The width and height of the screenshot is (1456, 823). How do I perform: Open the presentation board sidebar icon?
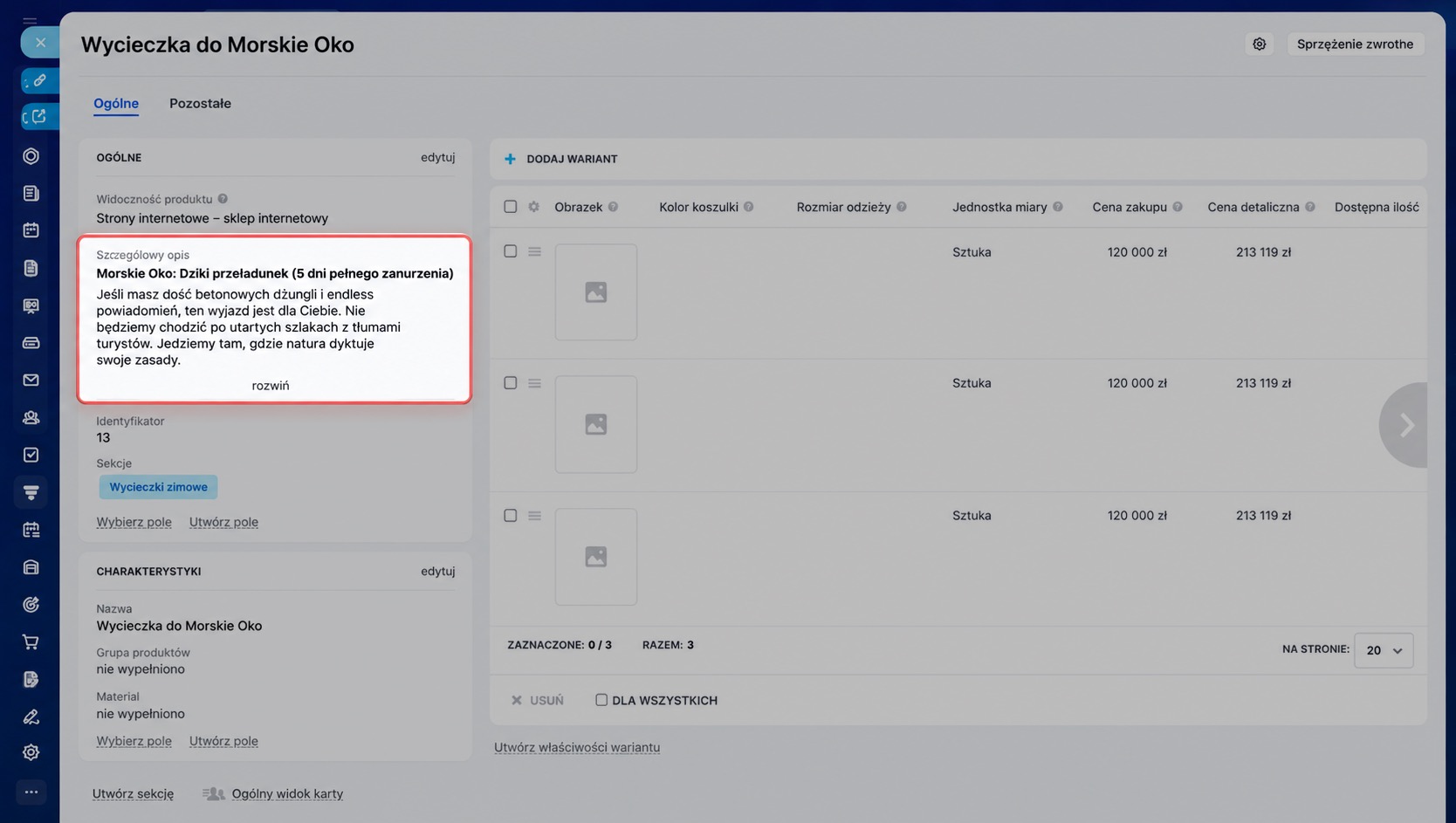(x=31, y=305)
